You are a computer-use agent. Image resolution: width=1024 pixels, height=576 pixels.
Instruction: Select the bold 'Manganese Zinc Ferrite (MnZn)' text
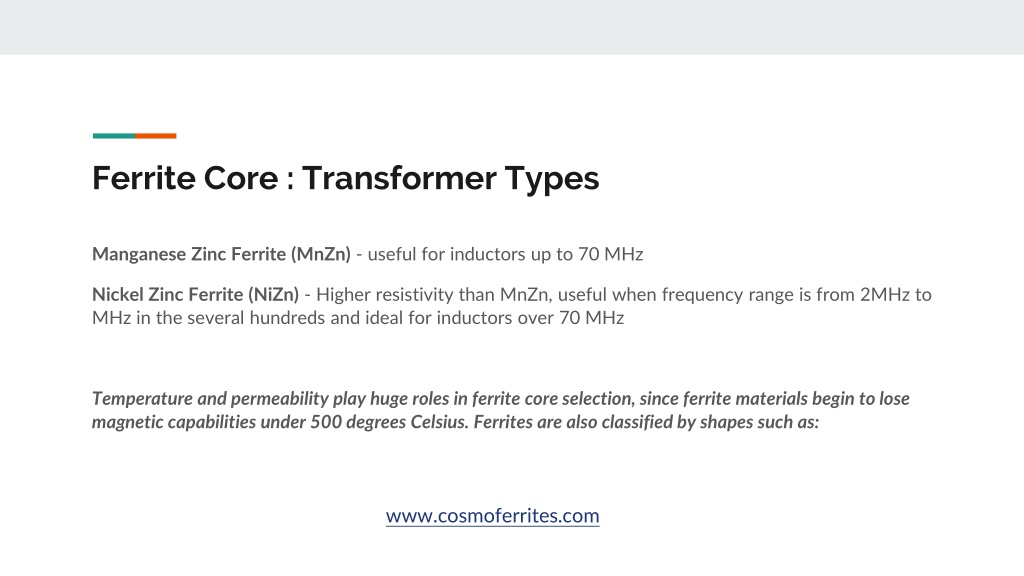221,254
